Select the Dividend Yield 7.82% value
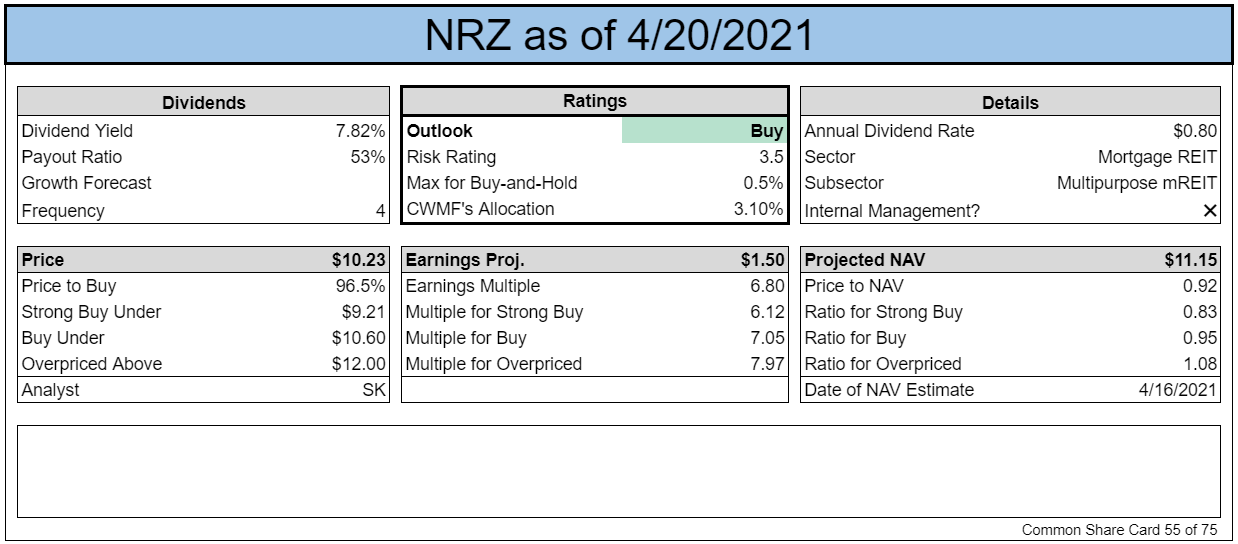Viewport: 1238px width, 544px height. 360,131
